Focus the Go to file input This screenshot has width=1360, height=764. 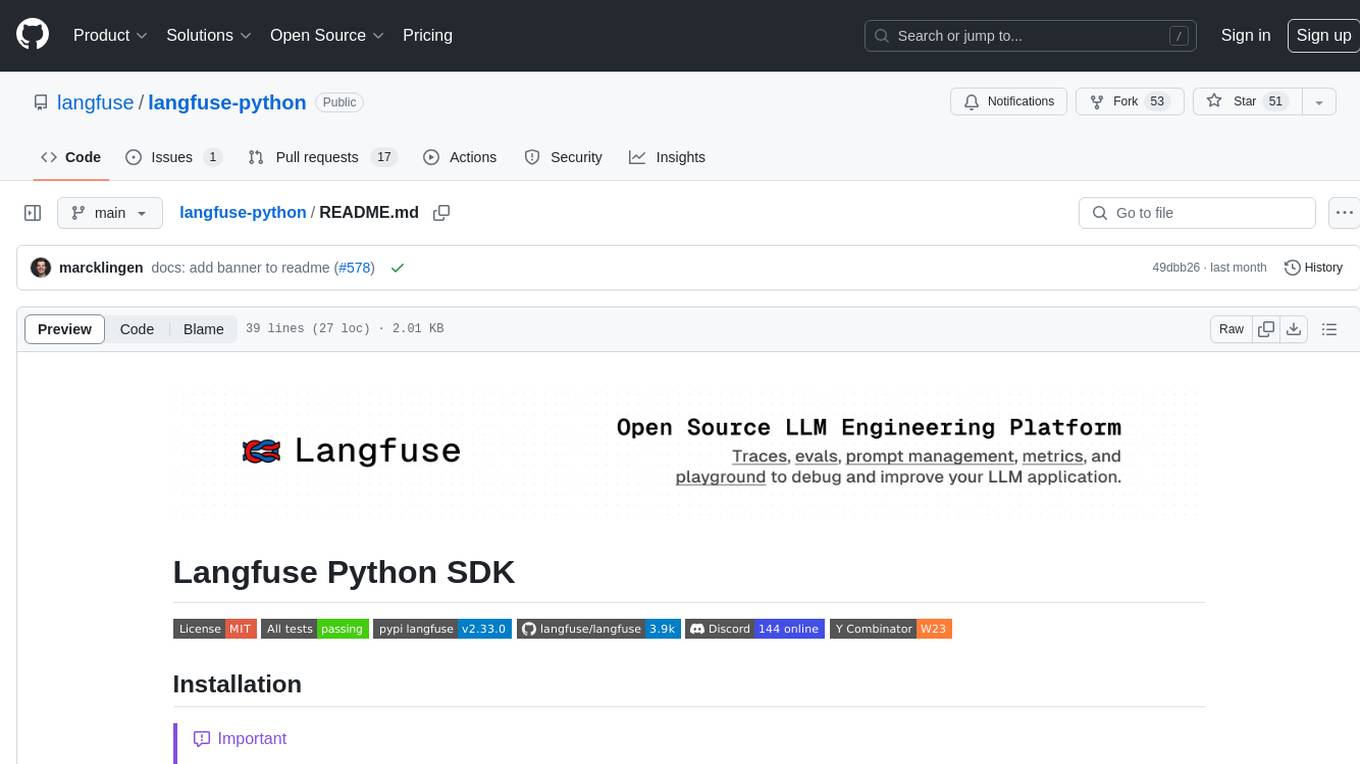coord(1197,213)
